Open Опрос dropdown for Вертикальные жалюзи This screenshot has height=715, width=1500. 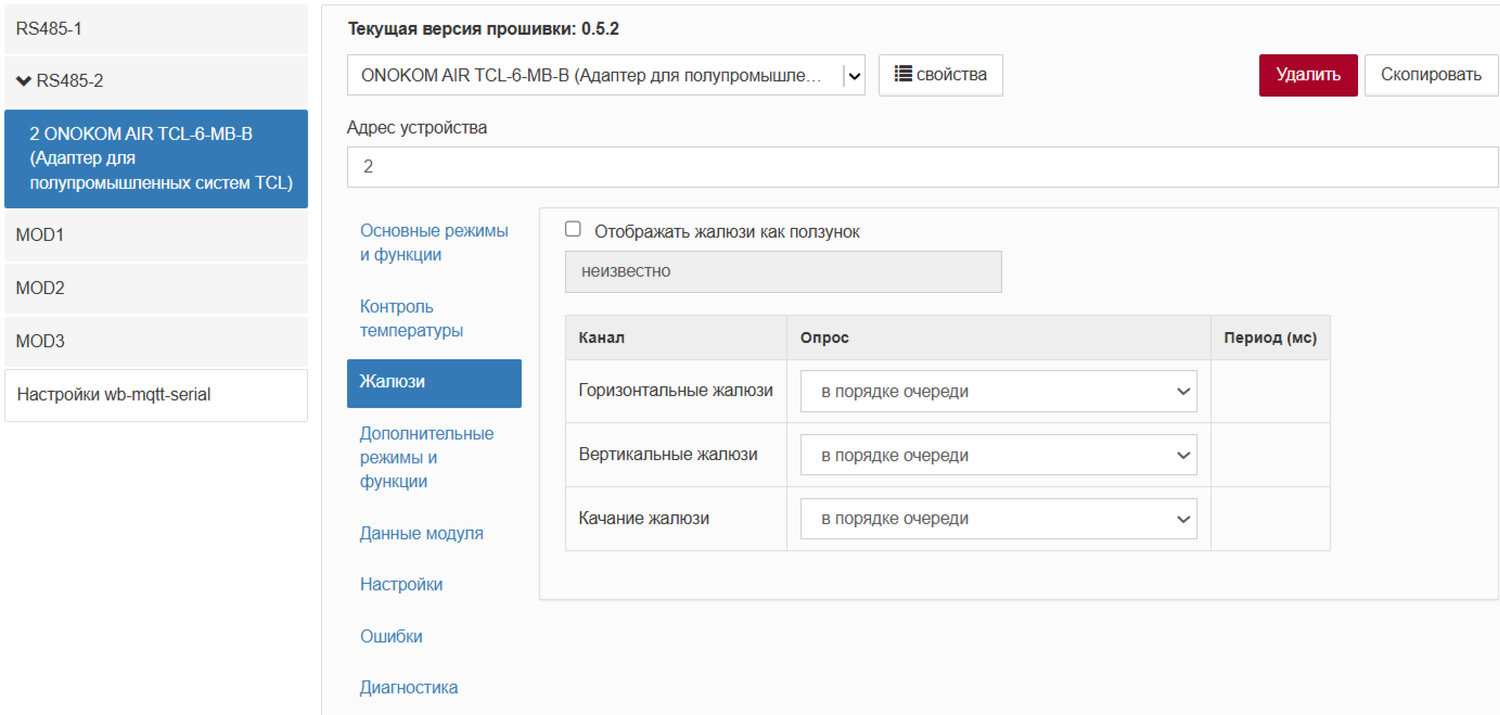click(x=998, y=455)
